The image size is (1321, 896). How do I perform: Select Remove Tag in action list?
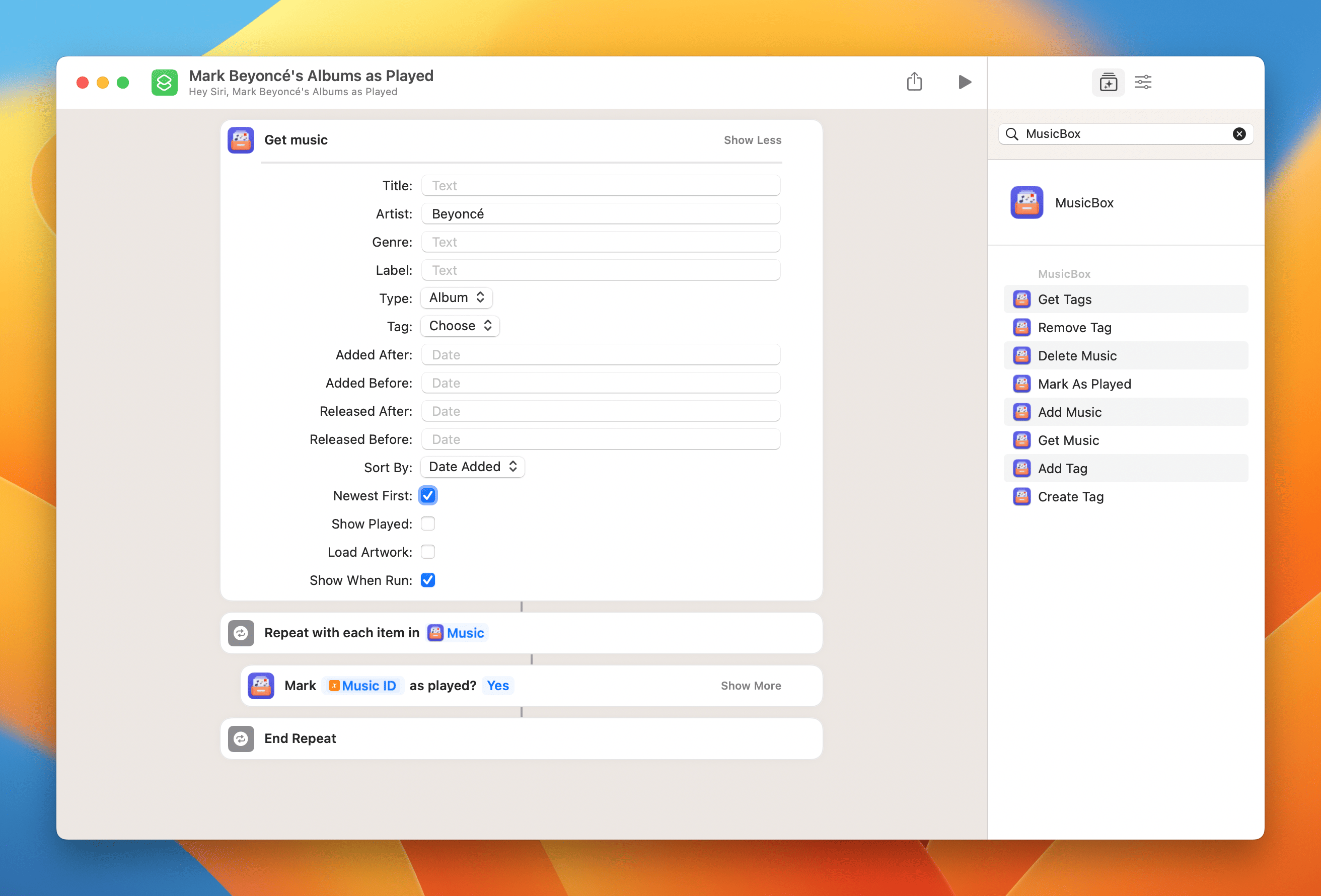click(x=1126, y=328)
